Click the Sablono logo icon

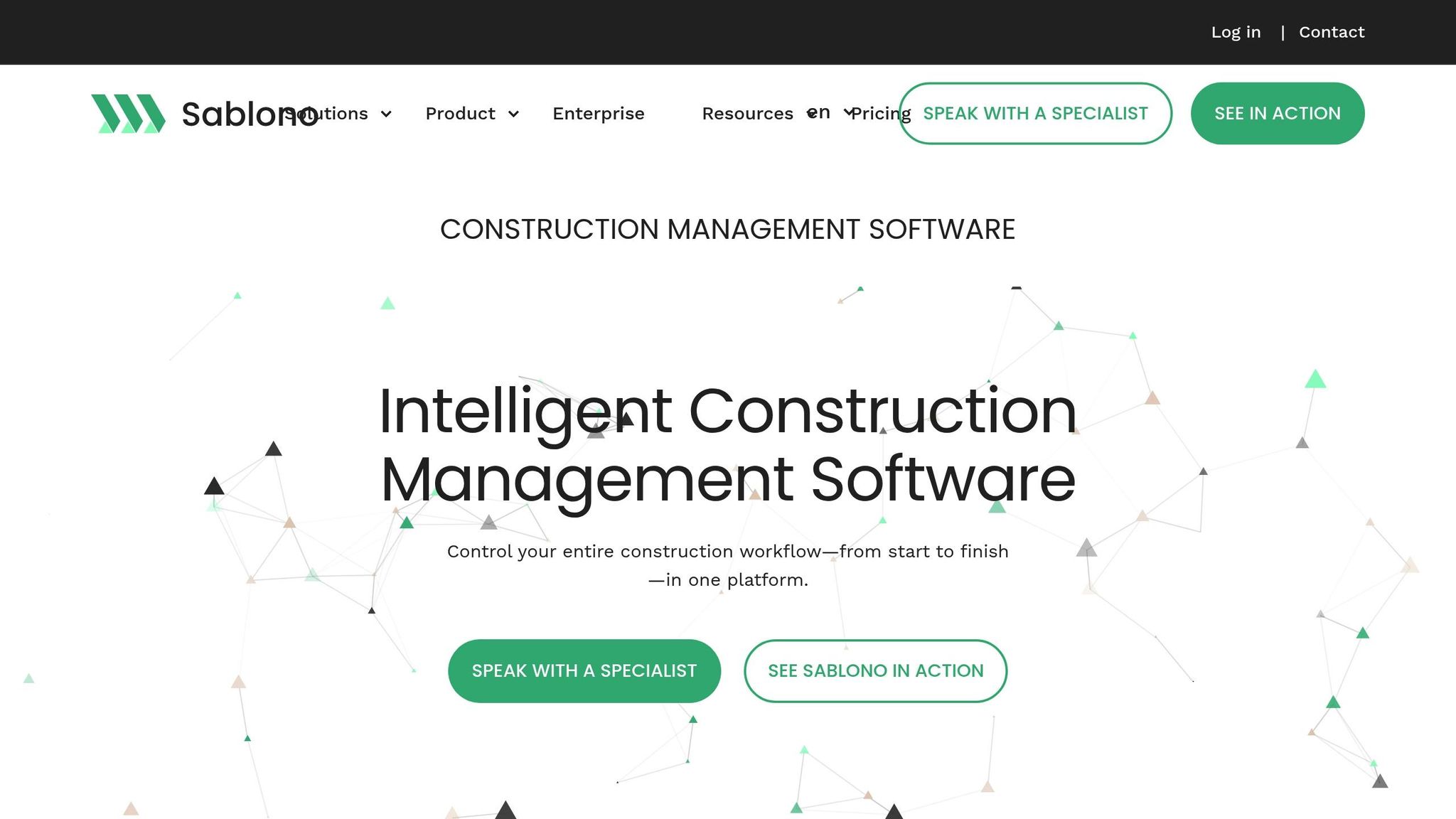click(128, 114)
